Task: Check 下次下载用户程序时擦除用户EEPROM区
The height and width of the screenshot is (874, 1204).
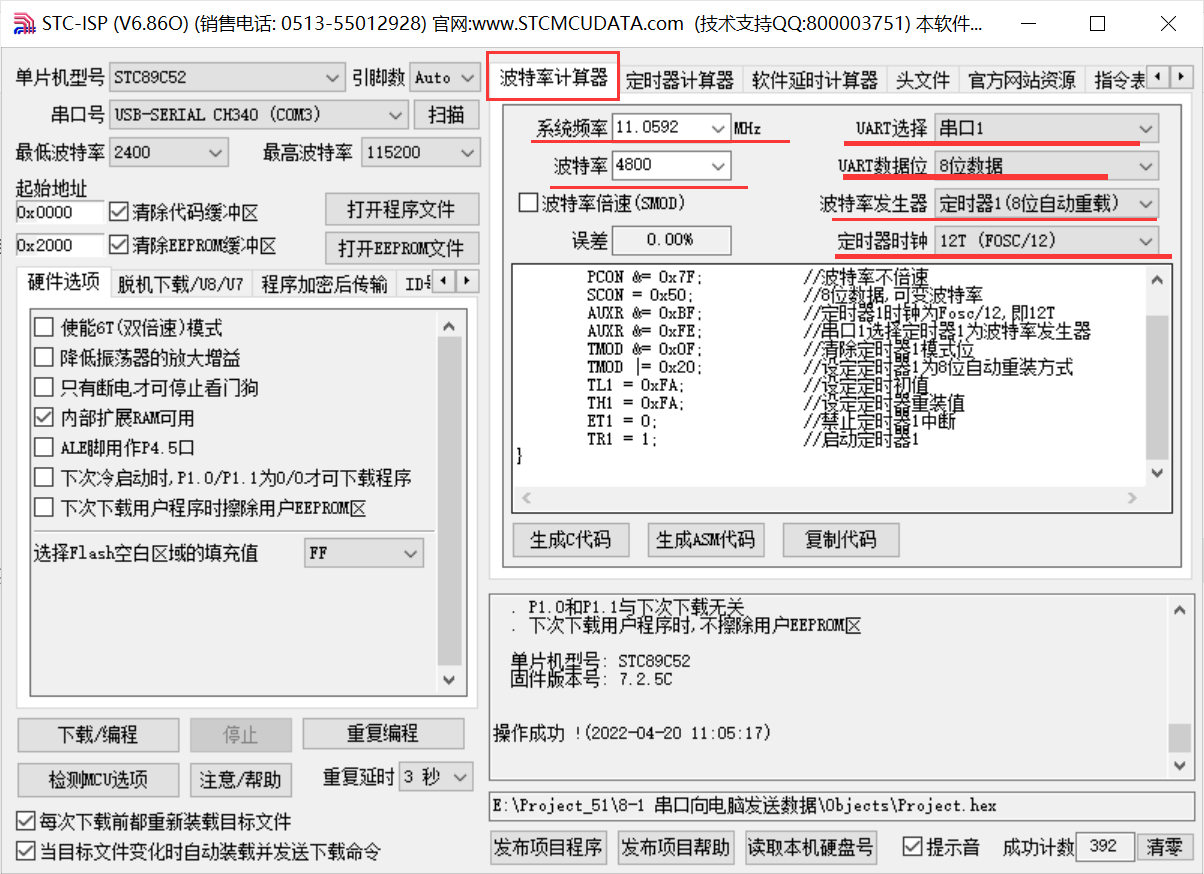Action: pos(44,507)
